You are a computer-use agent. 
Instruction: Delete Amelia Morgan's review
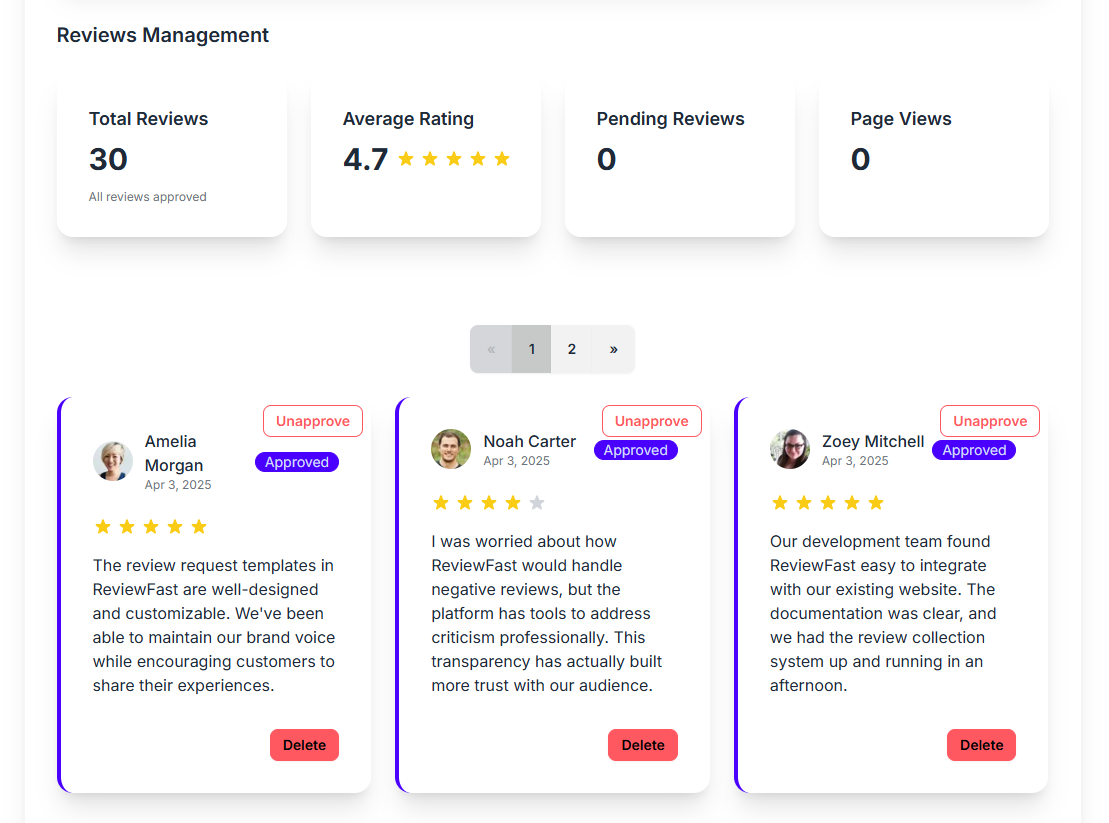(304, 745)
